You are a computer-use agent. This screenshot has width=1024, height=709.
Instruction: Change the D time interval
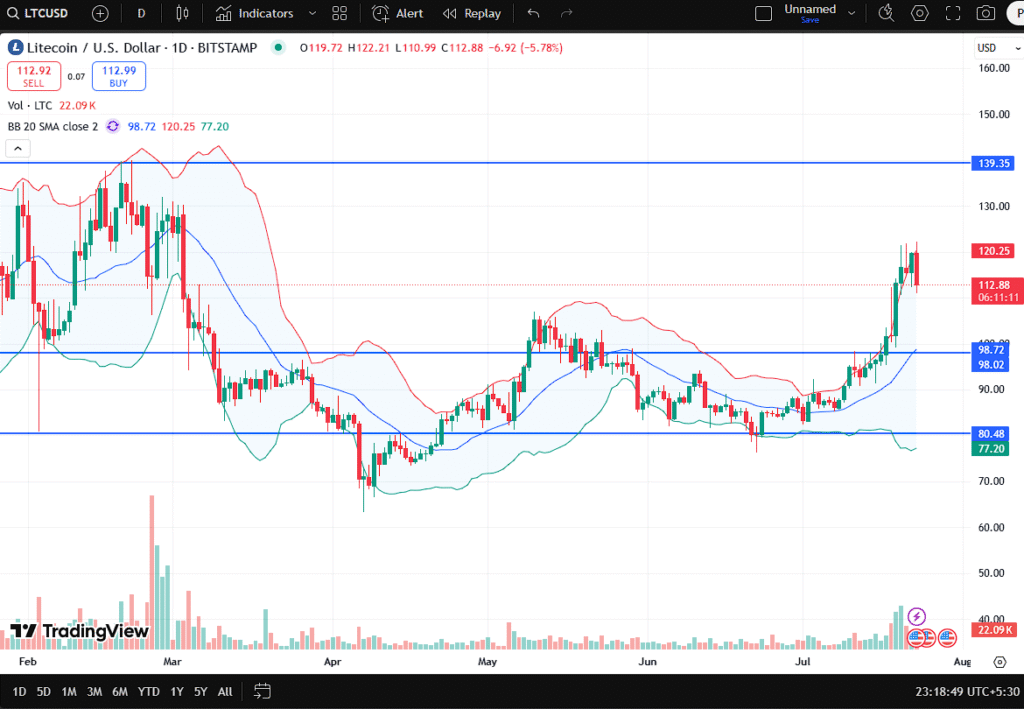pyautogui.click(x=141, y=13)
